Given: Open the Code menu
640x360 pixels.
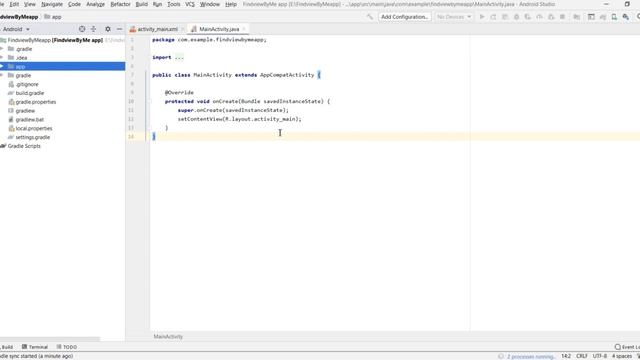Looking at the screenshot, I should tap(74, 4).
